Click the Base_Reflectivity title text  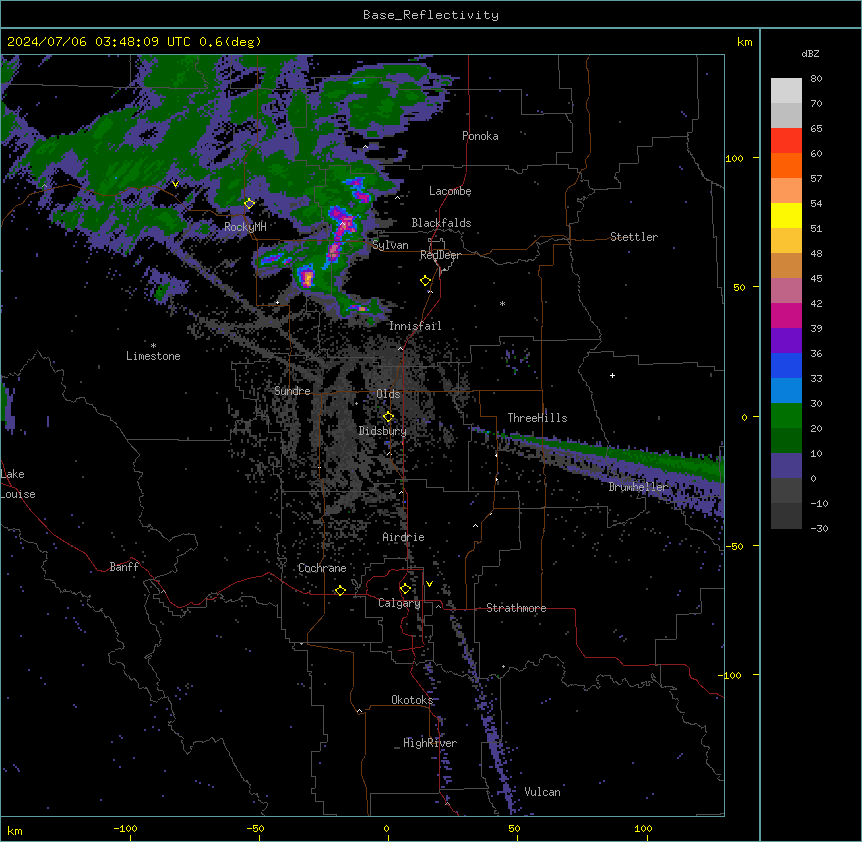pyautogui.click(x=431, y=15)
